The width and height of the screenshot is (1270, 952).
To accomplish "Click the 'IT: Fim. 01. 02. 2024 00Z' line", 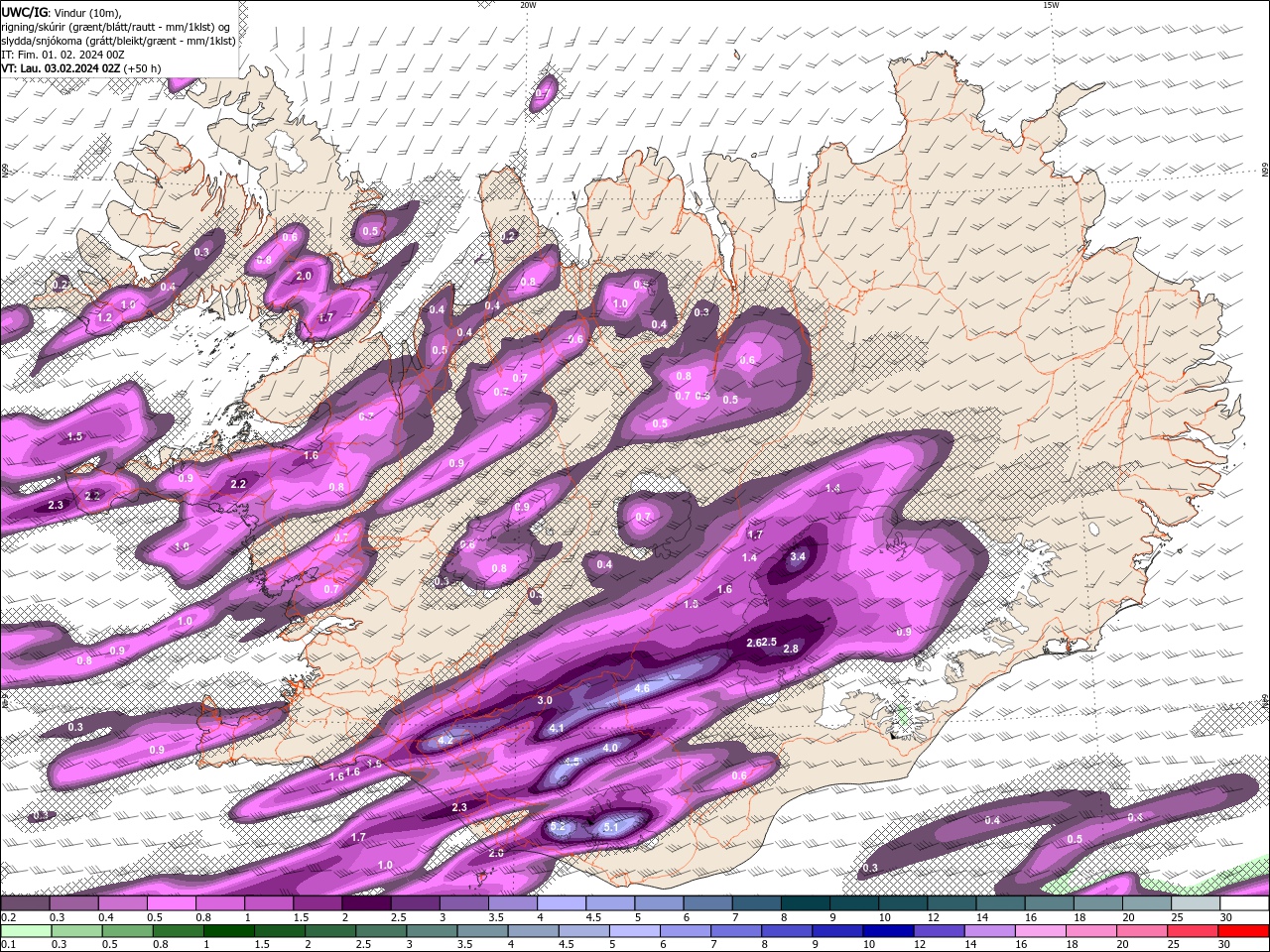I will pos(63,55).
